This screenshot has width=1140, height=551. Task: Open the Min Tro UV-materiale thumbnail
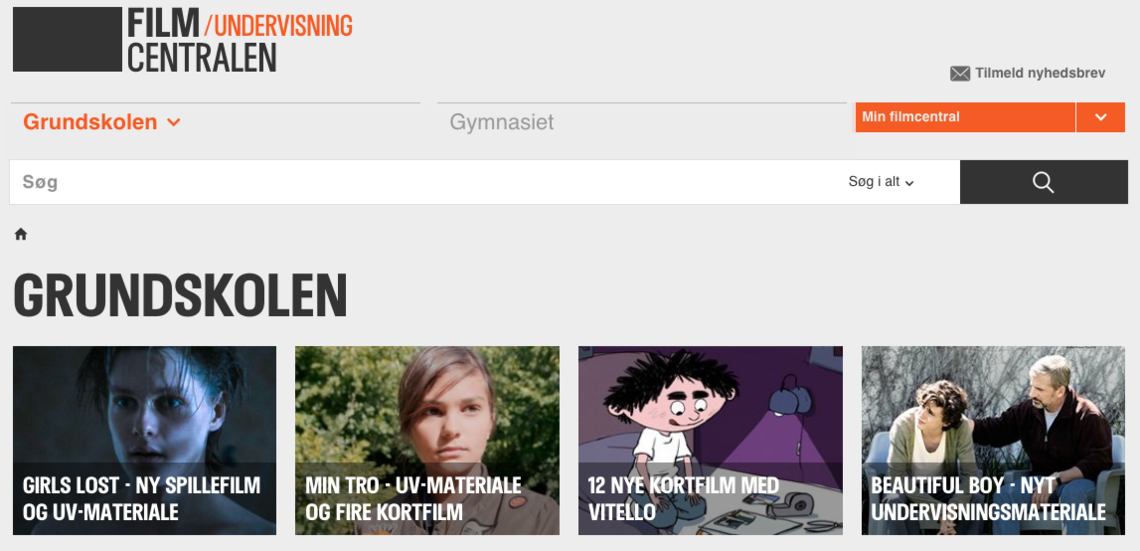coord(428,441)
